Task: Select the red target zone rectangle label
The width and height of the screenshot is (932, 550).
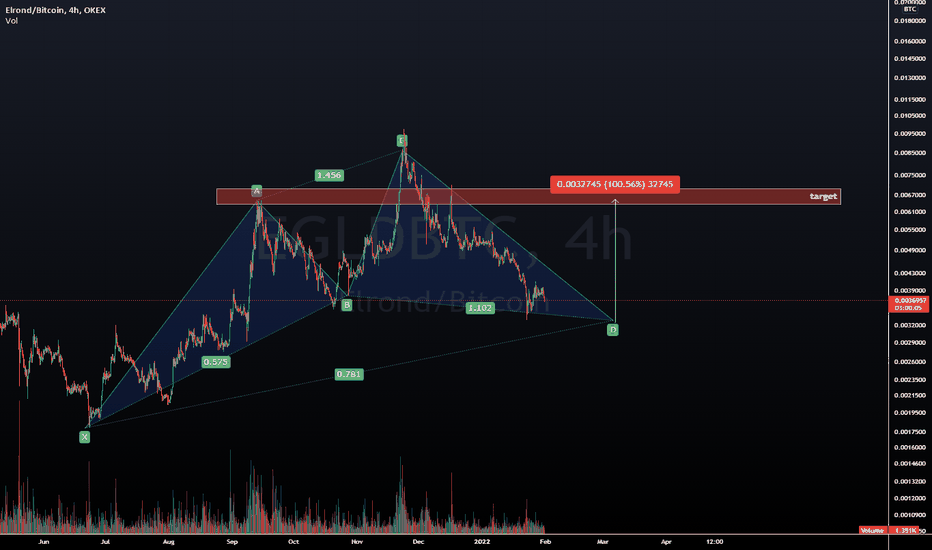Action: 823,196
